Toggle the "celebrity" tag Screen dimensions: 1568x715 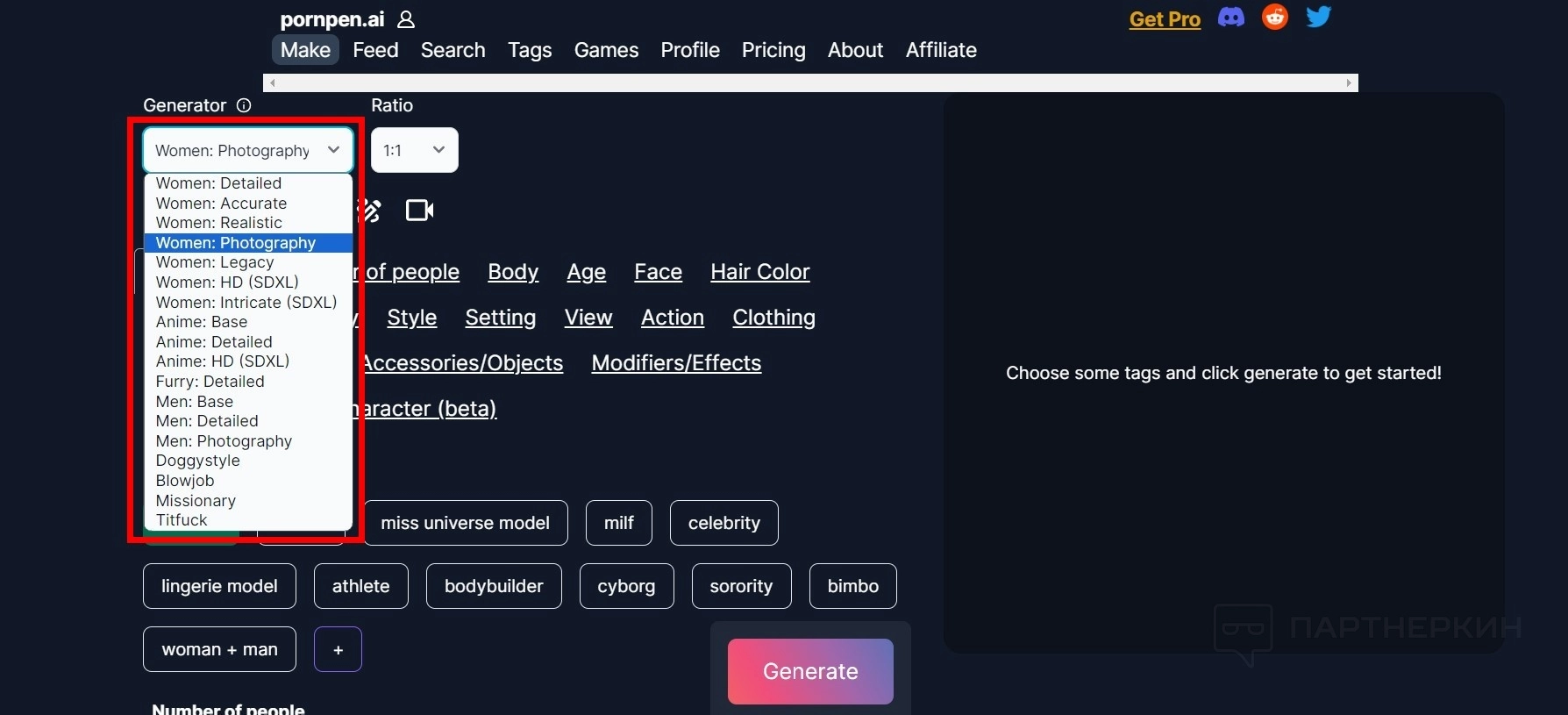(724, 523)
